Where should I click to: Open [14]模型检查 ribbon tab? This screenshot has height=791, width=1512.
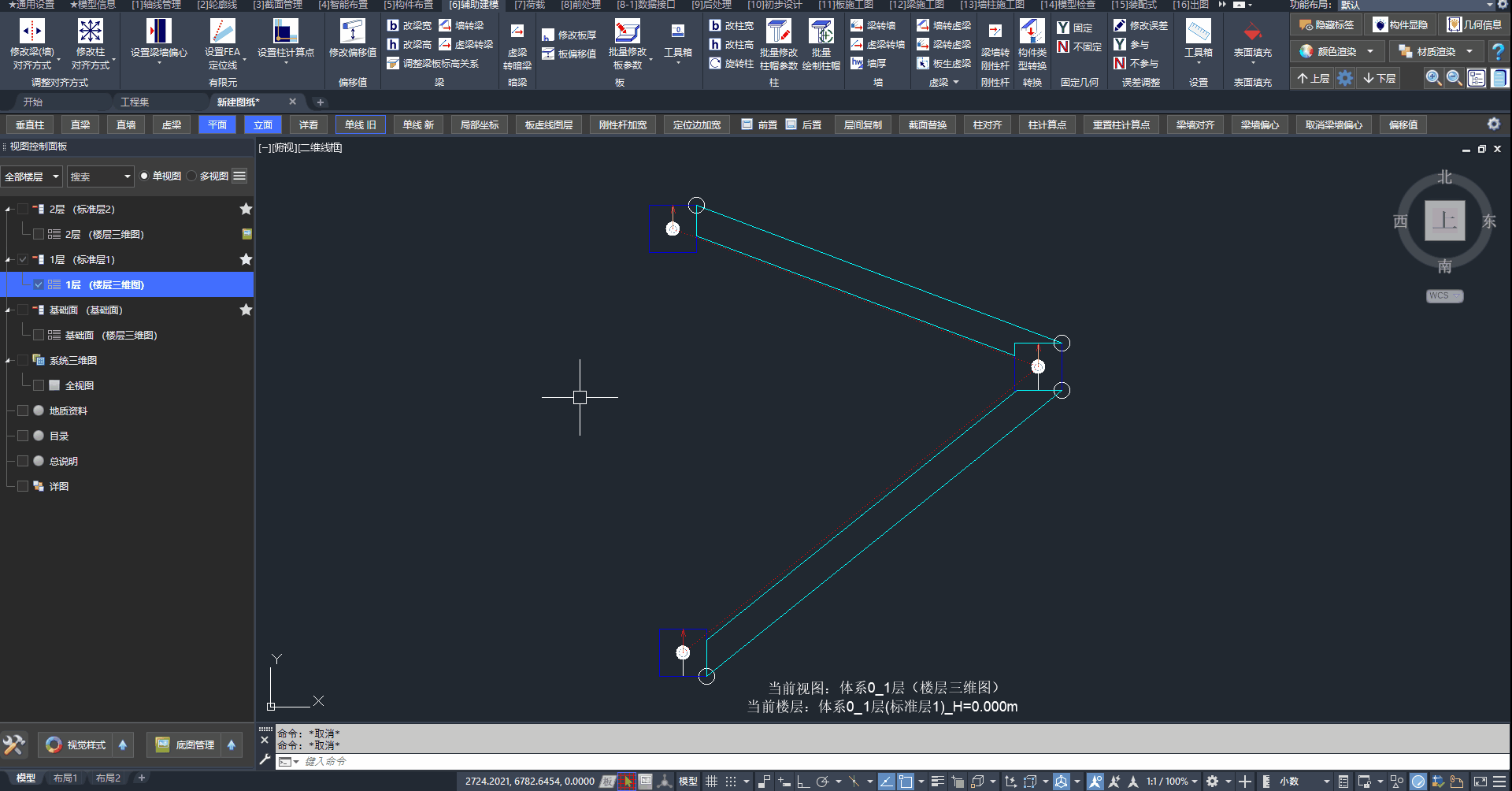1068,5
